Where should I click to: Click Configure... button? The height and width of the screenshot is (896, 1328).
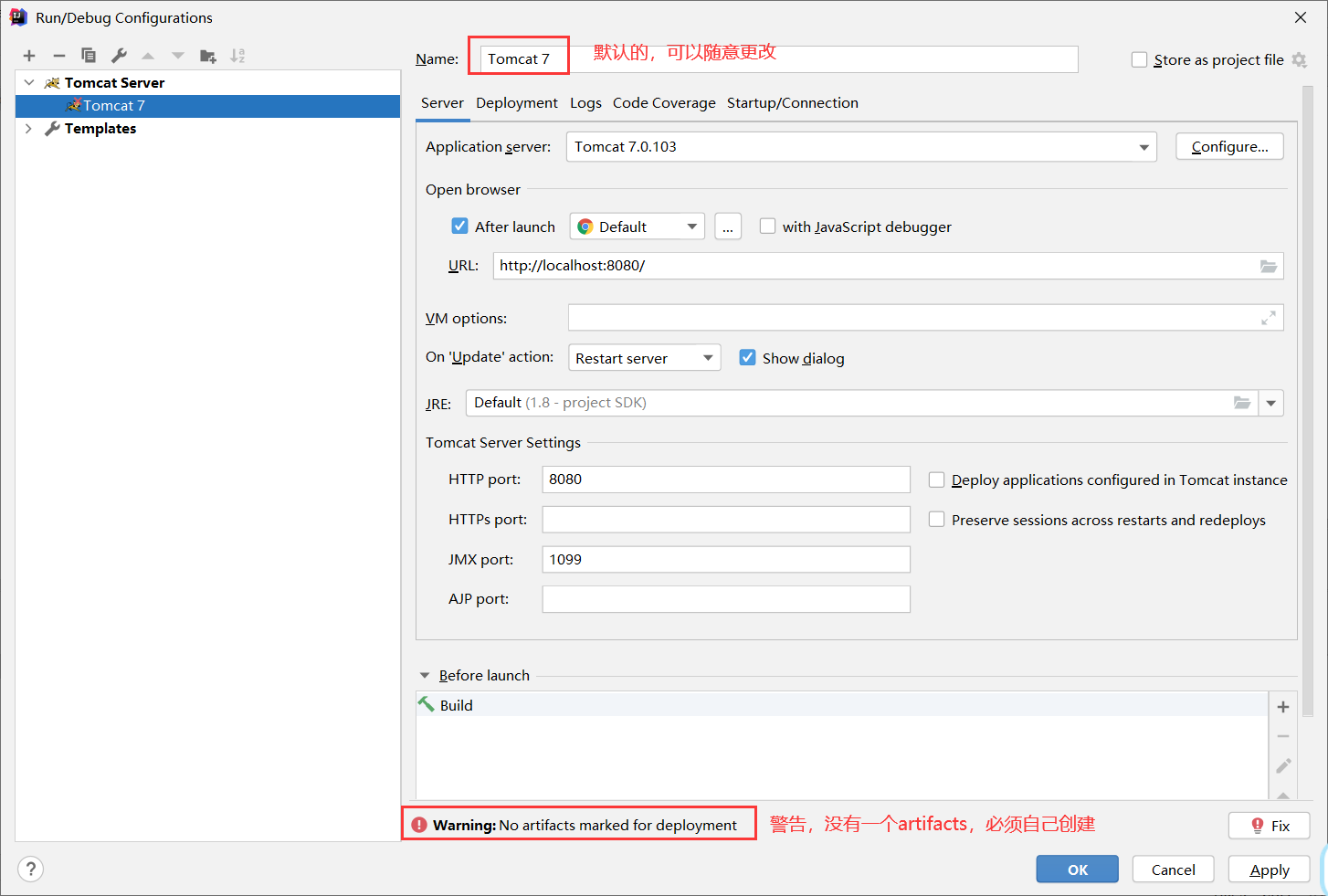[x=1229, y=147]
